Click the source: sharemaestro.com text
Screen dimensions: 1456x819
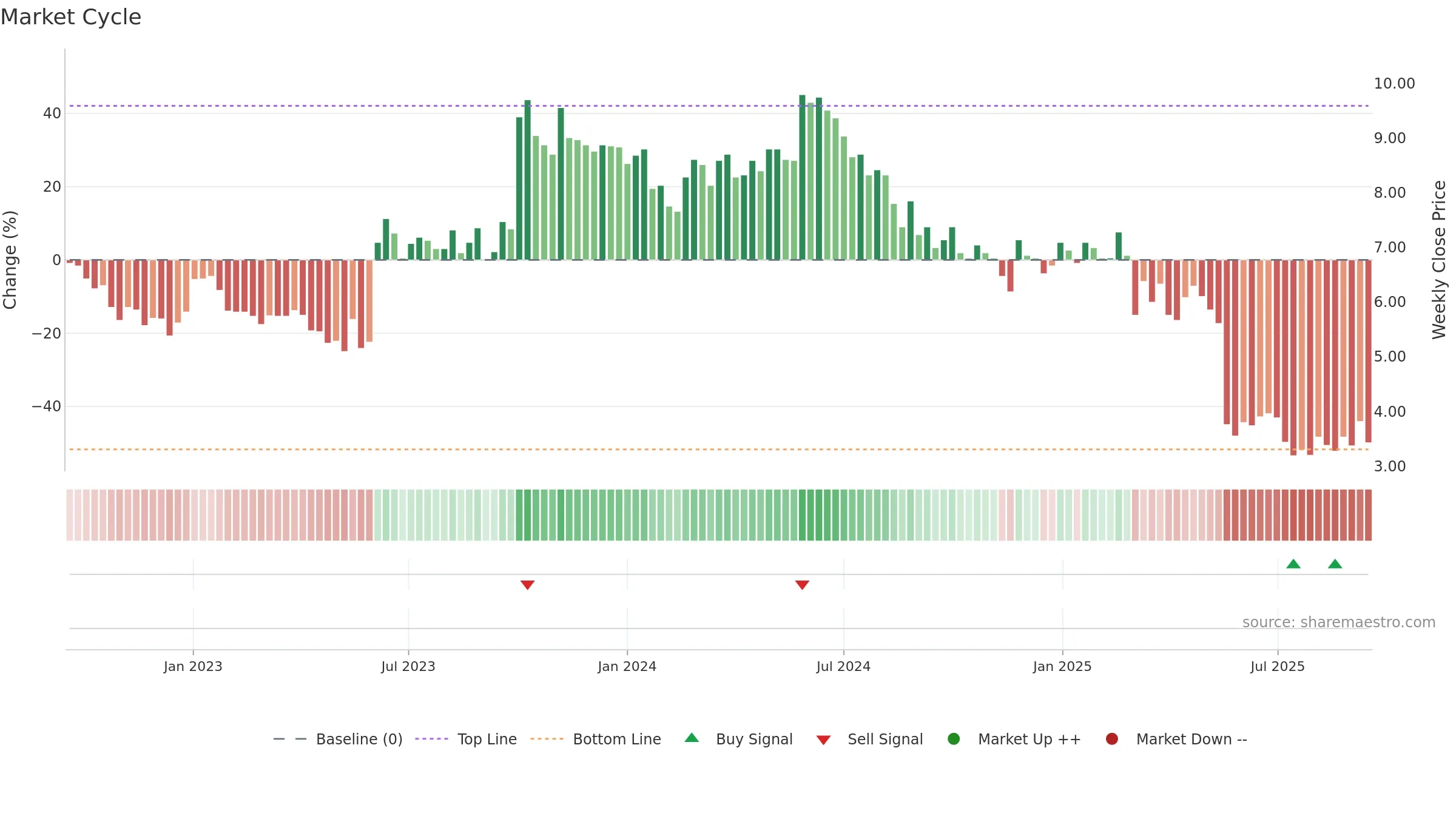pos(1339,622)
